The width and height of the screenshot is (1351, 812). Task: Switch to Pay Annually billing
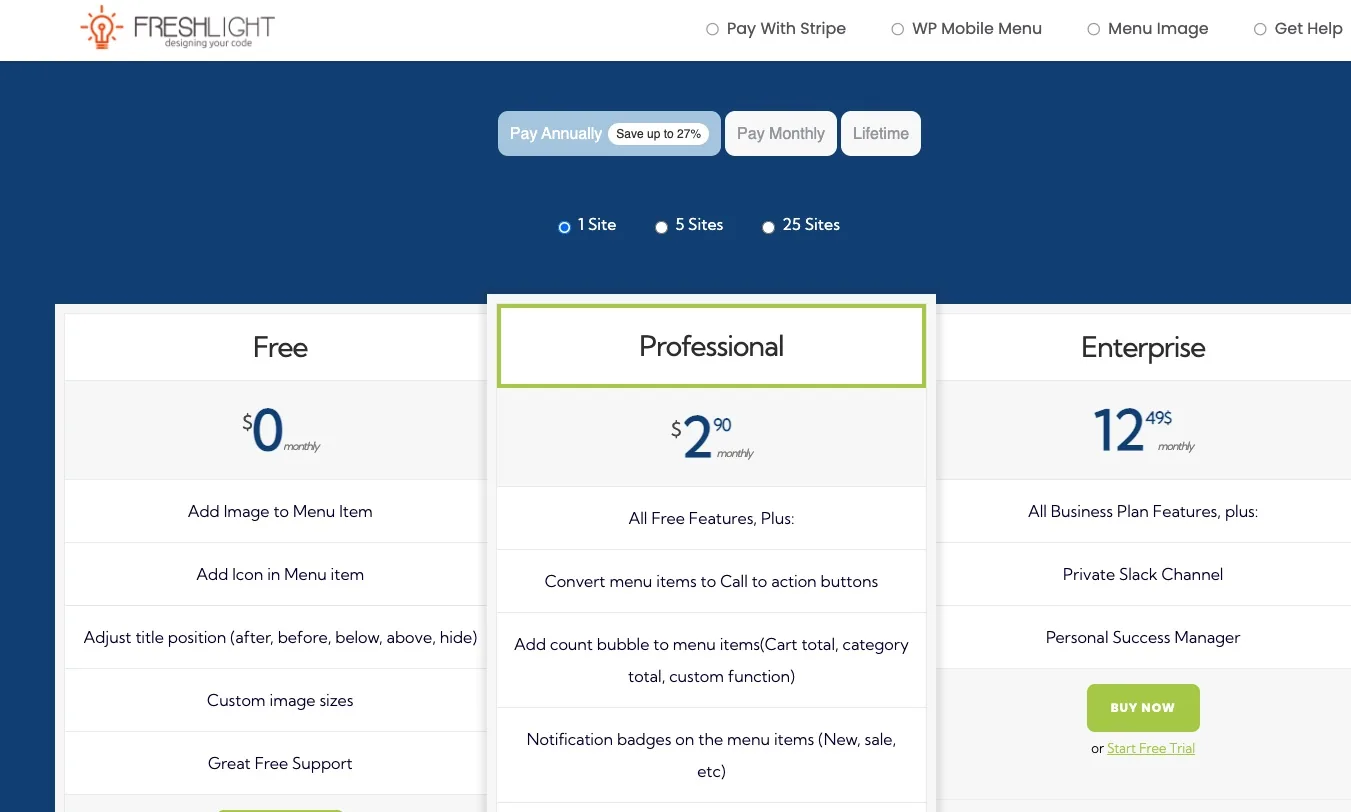[609, 133]
